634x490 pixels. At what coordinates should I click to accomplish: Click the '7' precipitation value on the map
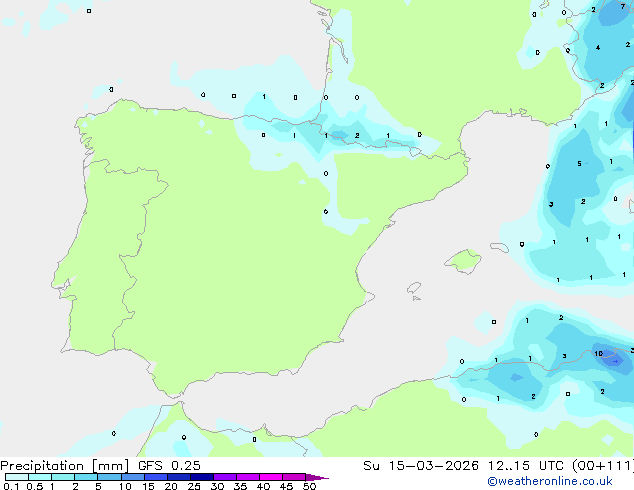pos(623,6)
